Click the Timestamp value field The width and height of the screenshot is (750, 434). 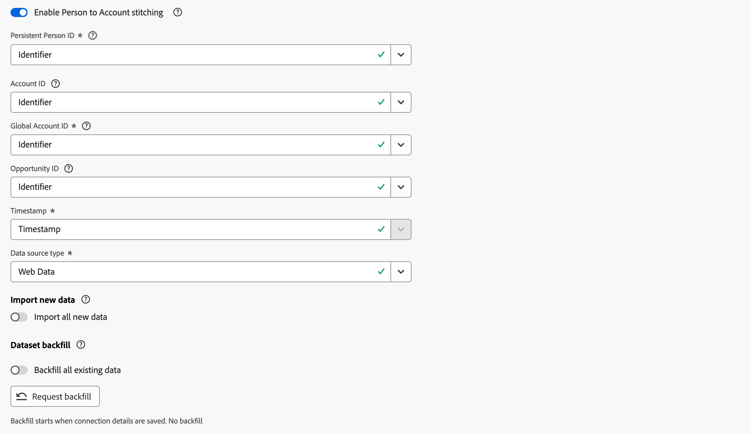(200, 229)
